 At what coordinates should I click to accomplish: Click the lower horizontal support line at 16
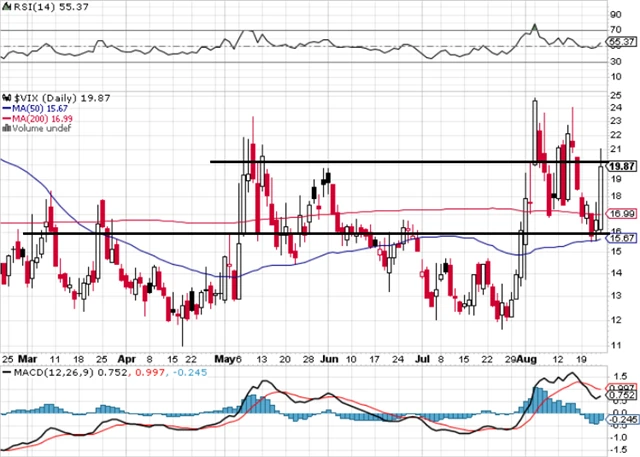pyautogui.click(x=300, y=234)
